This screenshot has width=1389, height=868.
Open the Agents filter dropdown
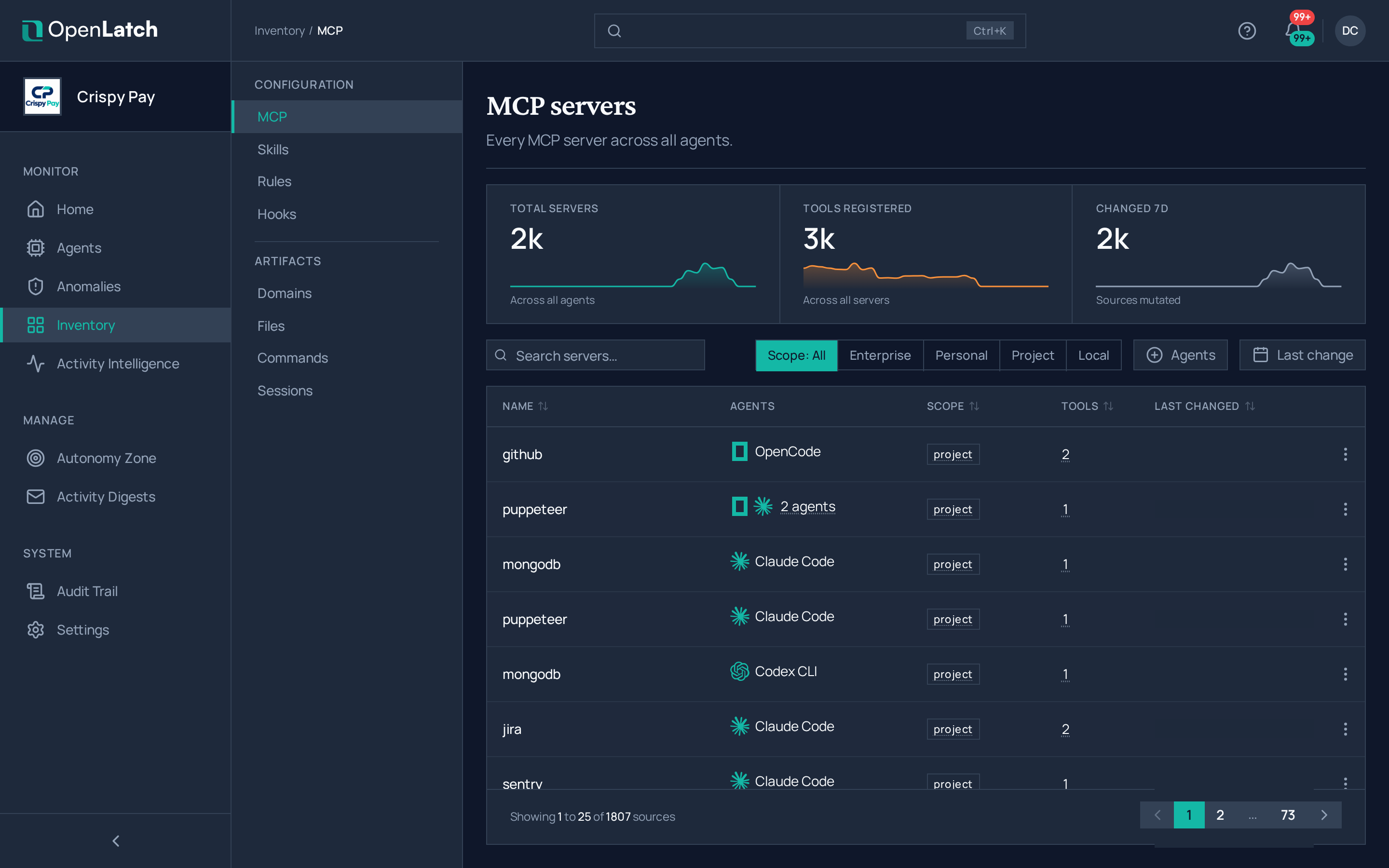[1180, 355]
